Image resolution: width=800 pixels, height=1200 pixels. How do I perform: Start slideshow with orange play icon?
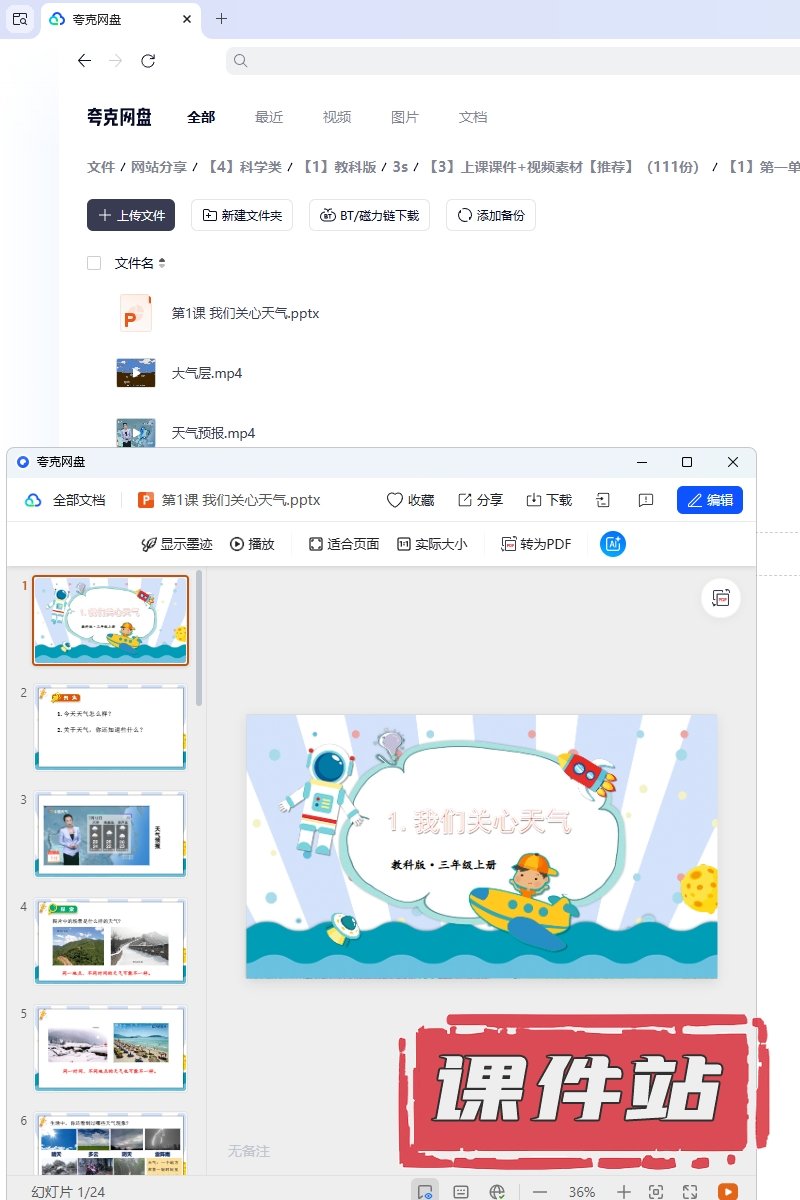click(727, 1191)
